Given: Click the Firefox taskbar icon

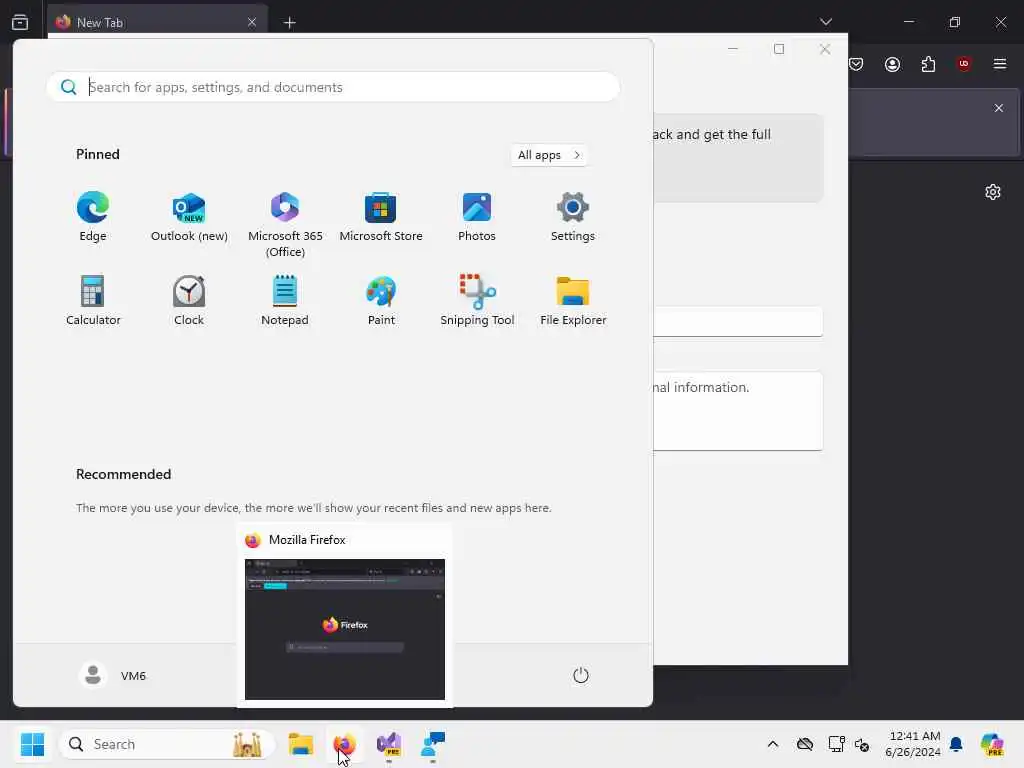Looking at the screenshot, I should click(x=344, y=744).
